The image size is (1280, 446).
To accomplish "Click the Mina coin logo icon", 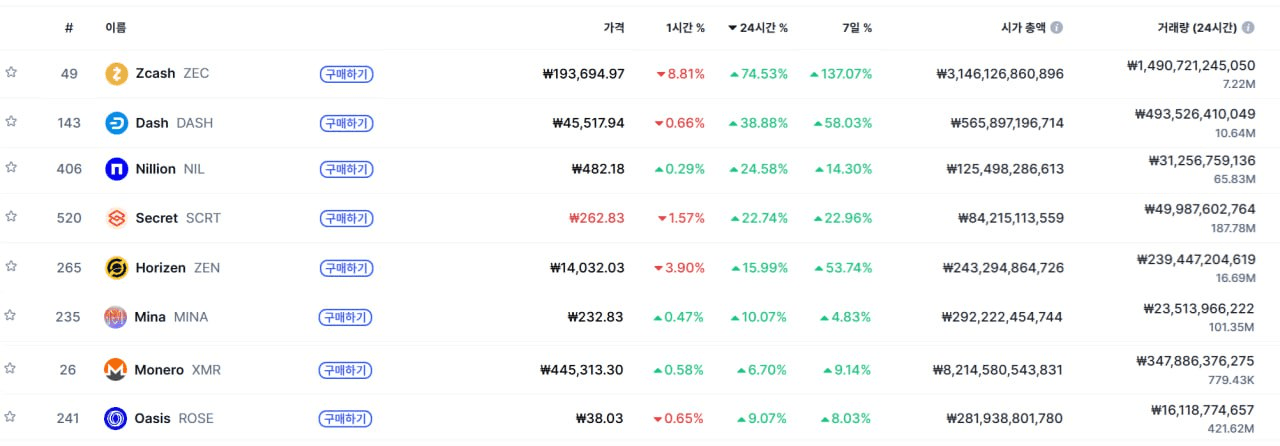I will click(x=116, y=317).
